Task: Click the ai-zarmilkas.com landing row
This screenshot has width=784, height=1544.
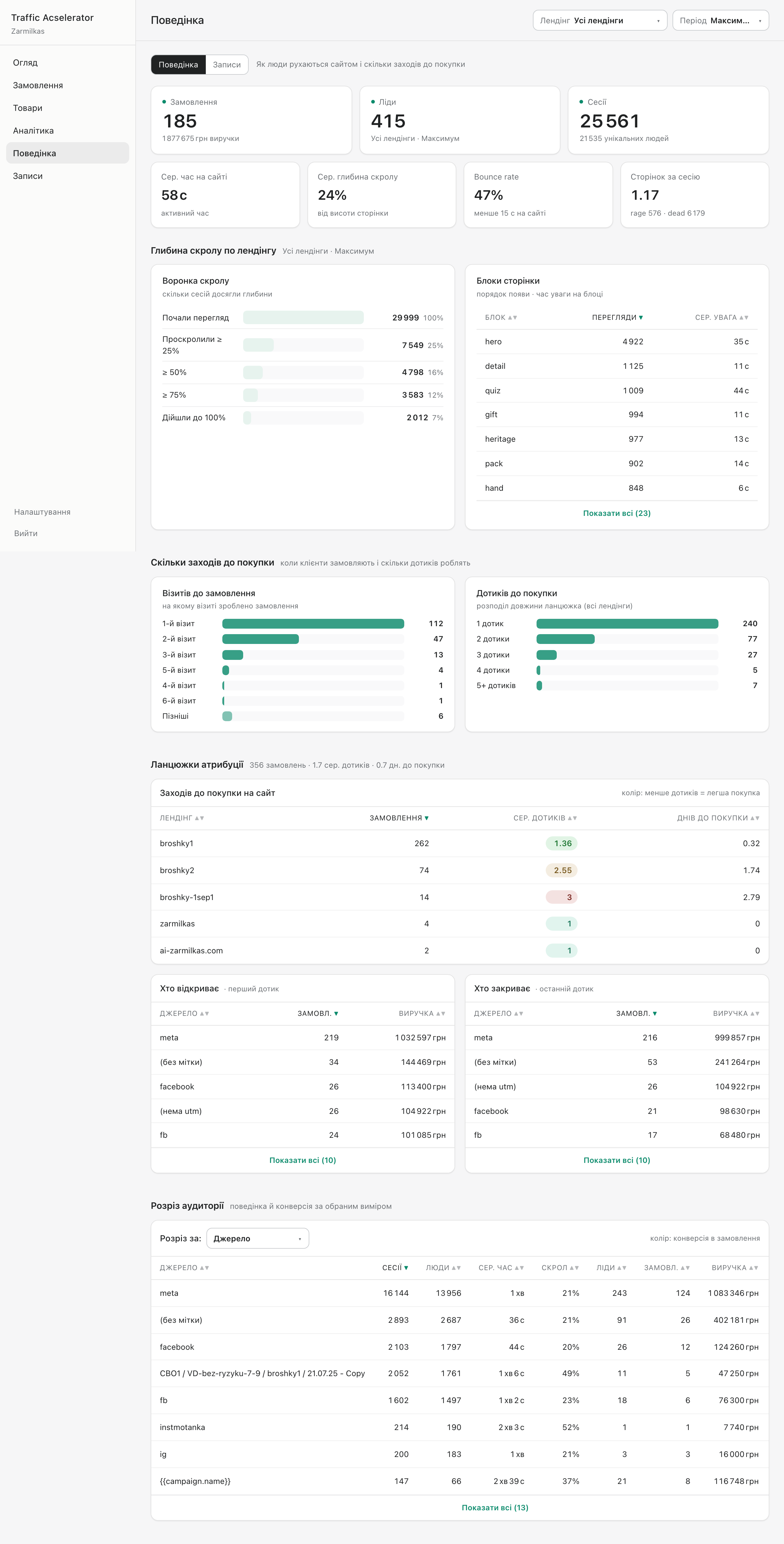Action: [x=460, y=951]
